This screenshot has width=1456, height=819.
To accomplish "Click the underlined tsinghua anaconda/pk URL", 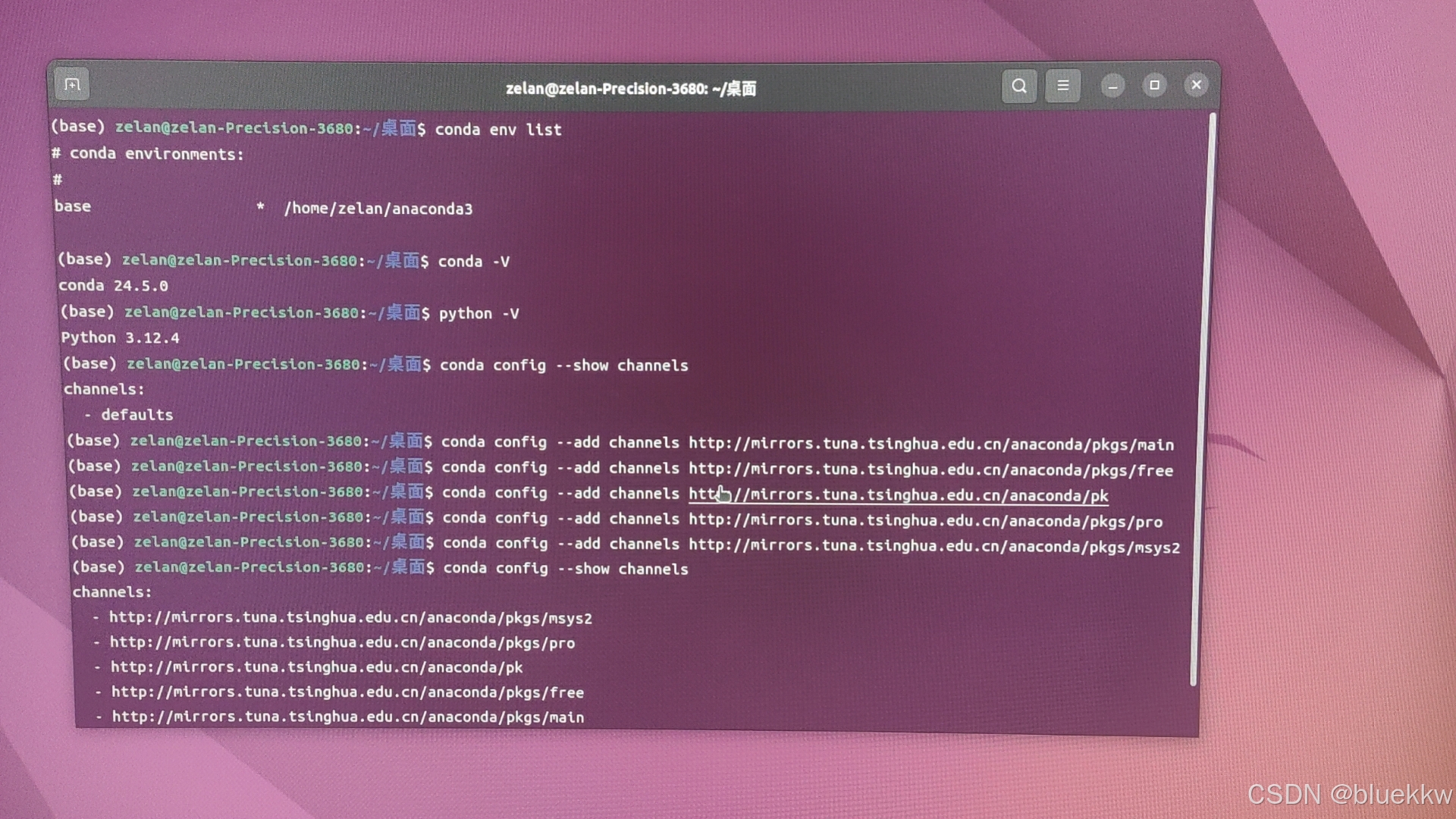I will [x=898, y=495].
